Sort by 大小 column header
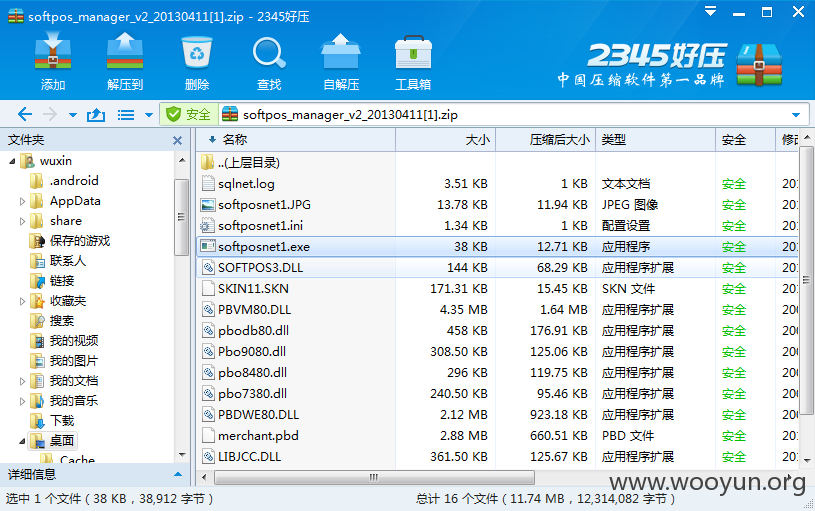815x511 pixels. (x=445, y=139)
